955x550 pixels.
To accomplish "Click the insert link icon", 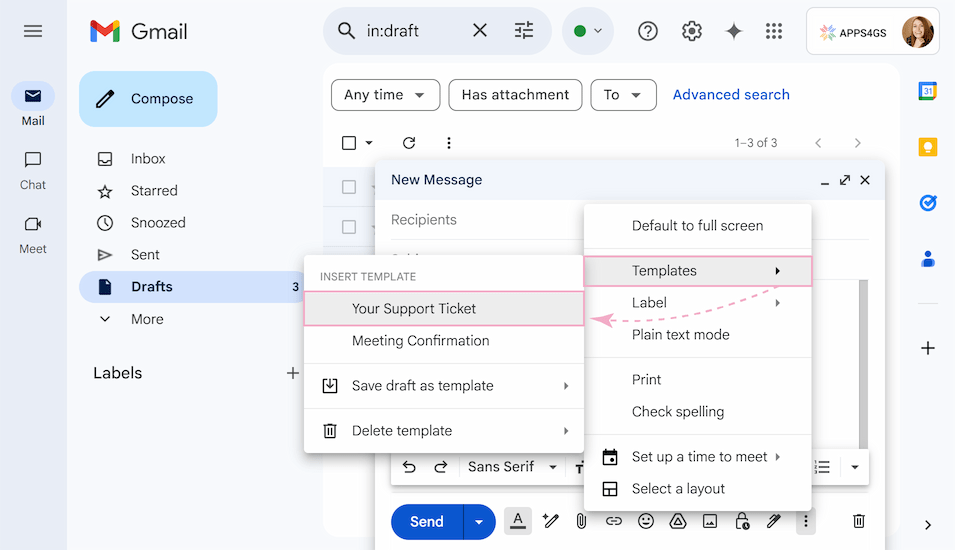I will [x=614, y=521].
